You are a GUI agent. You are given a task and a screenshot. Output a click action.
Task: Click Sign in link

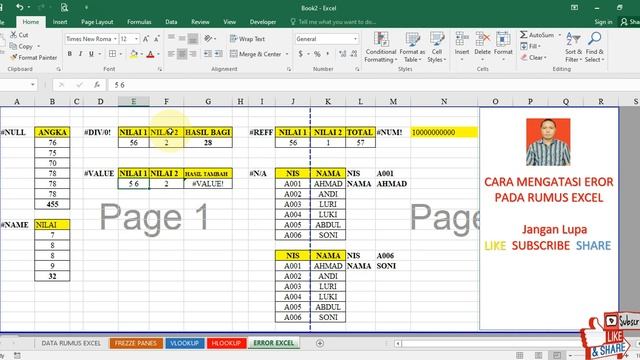[x=603, y=22]
